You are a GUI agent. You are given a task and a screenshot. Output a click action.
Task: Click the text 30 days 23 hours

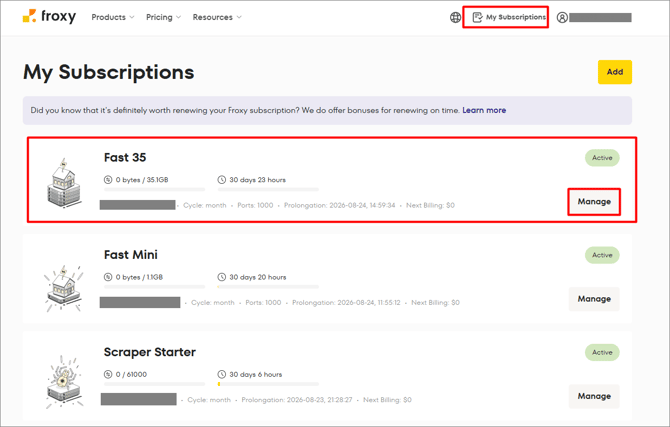pyautogui.click(x=258, y=180)
